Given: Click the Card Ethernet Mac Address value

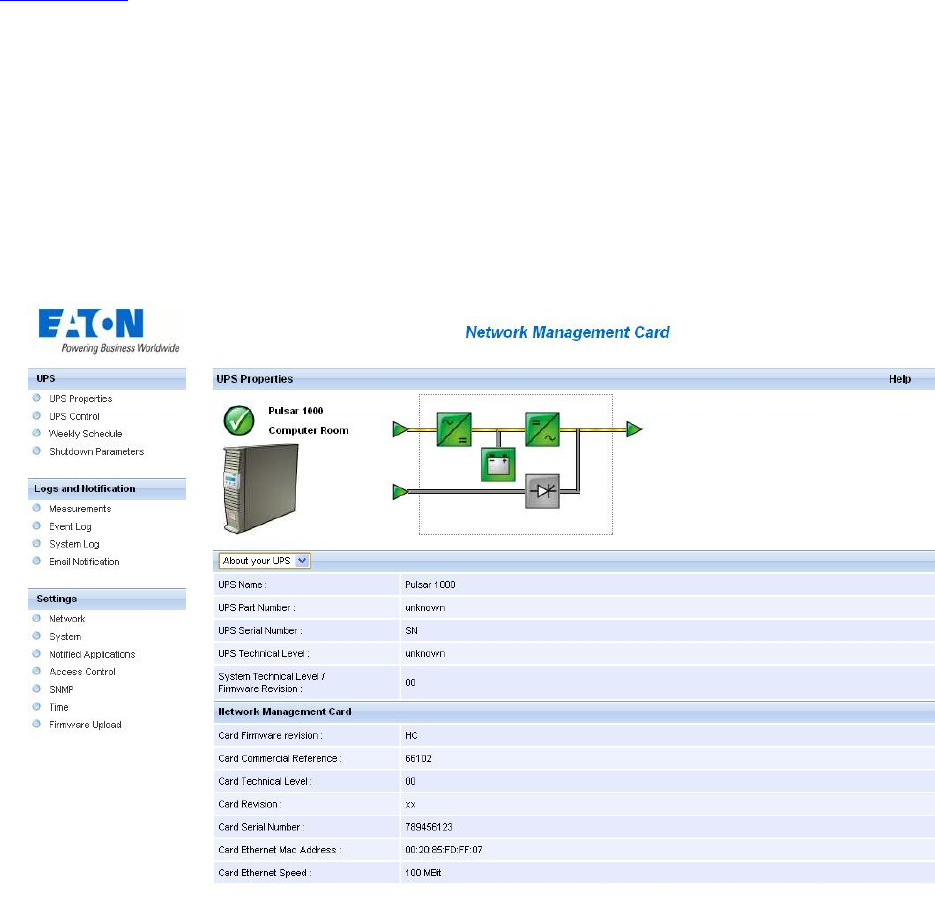Looking at the screenshot, I should pyautogui.click(x=444, y=850).
